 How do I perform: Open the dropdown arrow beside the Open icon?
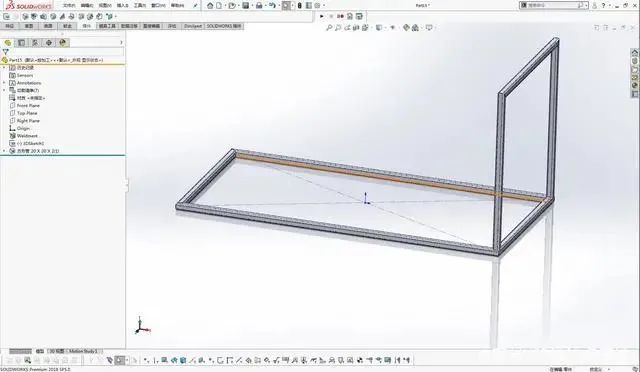point(238,6)
